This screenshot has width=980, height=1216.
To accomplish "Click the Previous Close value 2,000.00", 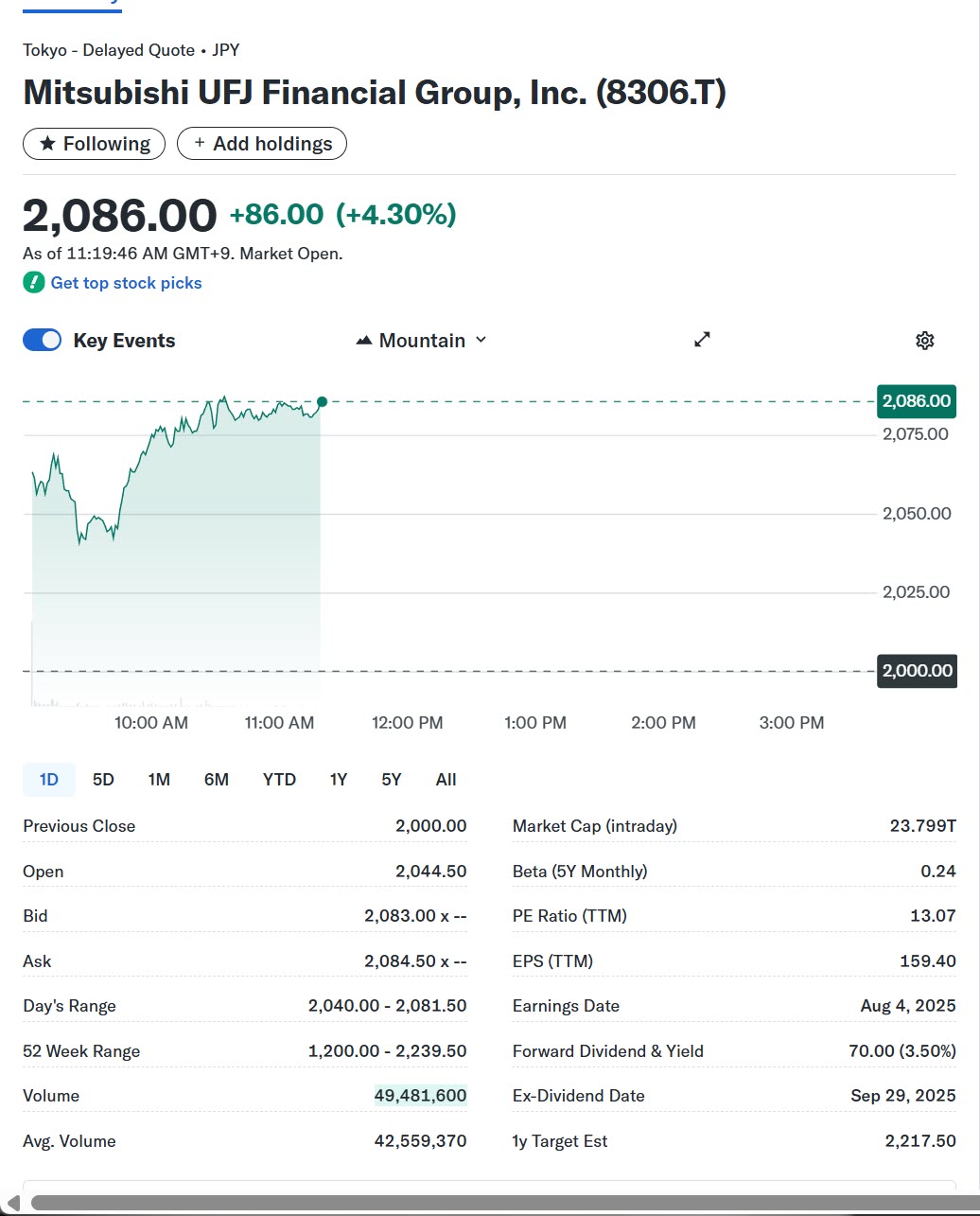I will point(431,826).
